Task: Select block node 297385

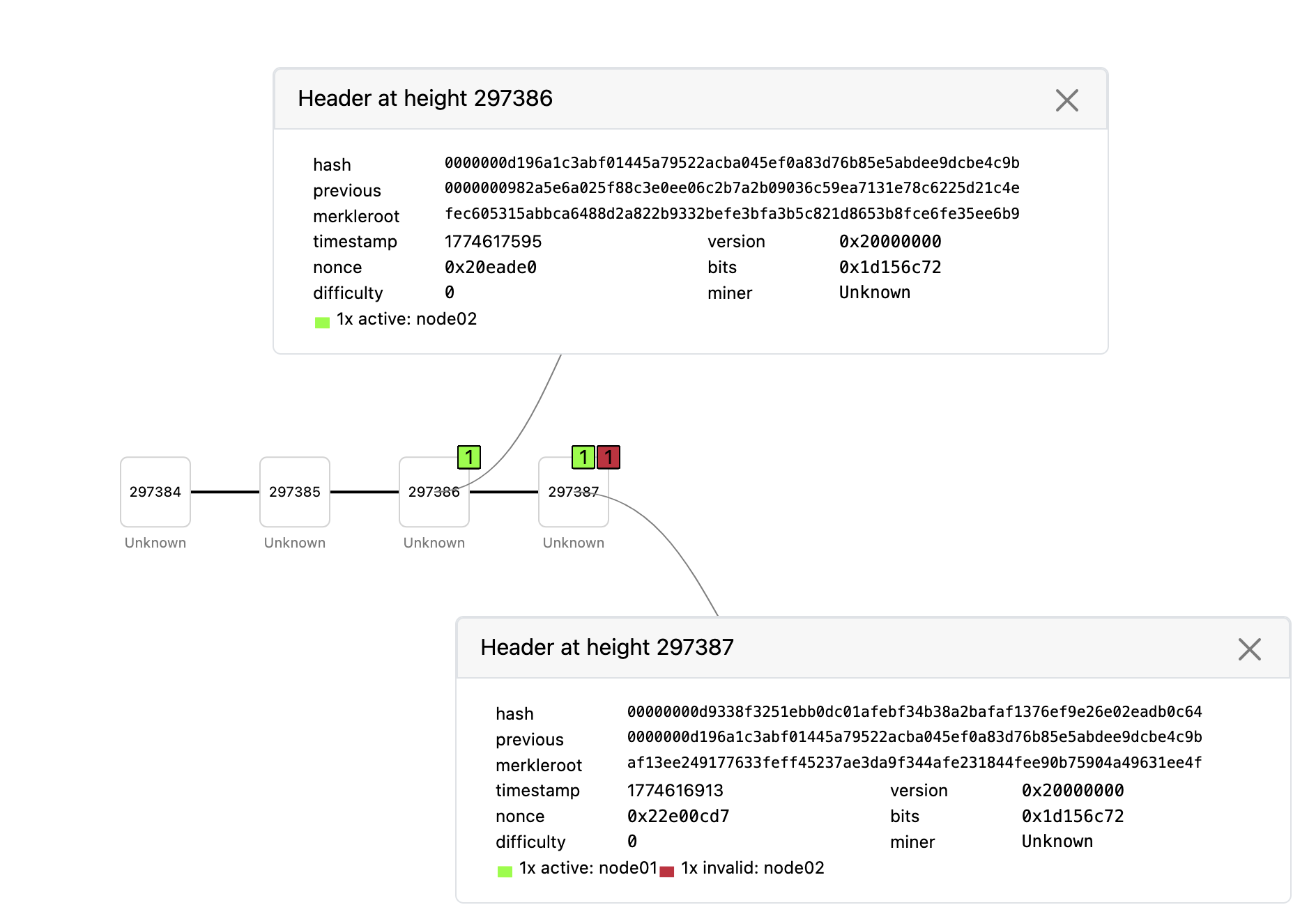Action: (x=295, y=492)
